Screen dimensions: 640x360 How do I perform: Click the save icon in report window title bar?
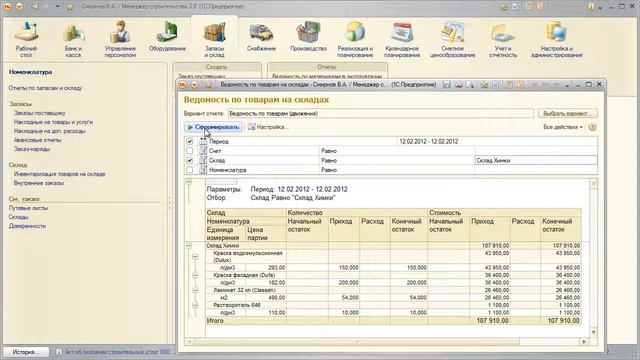(447, 84)
